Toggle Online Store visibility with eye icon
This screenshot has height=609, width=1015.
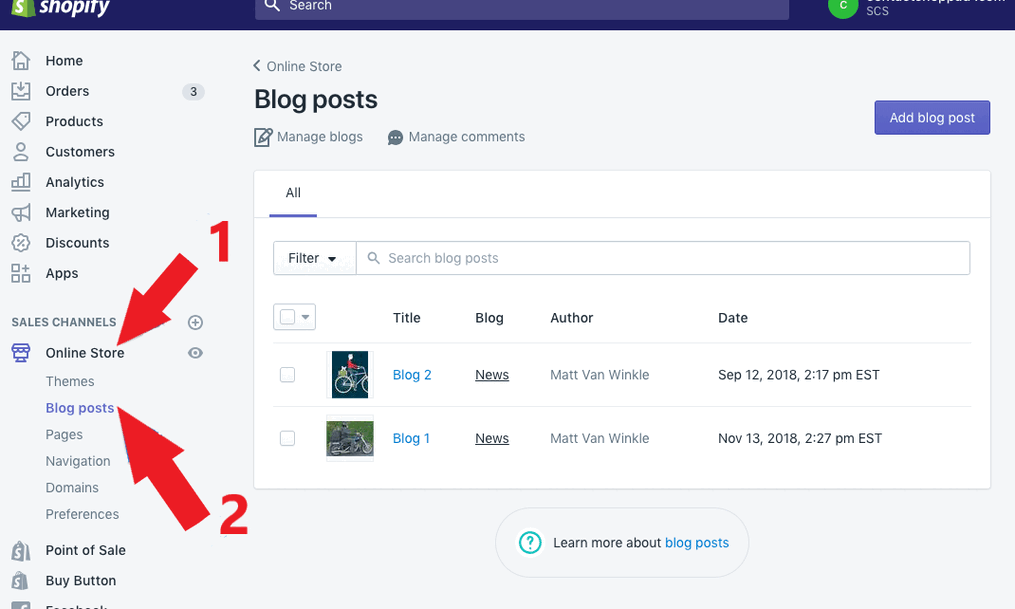tap(195, 353)
